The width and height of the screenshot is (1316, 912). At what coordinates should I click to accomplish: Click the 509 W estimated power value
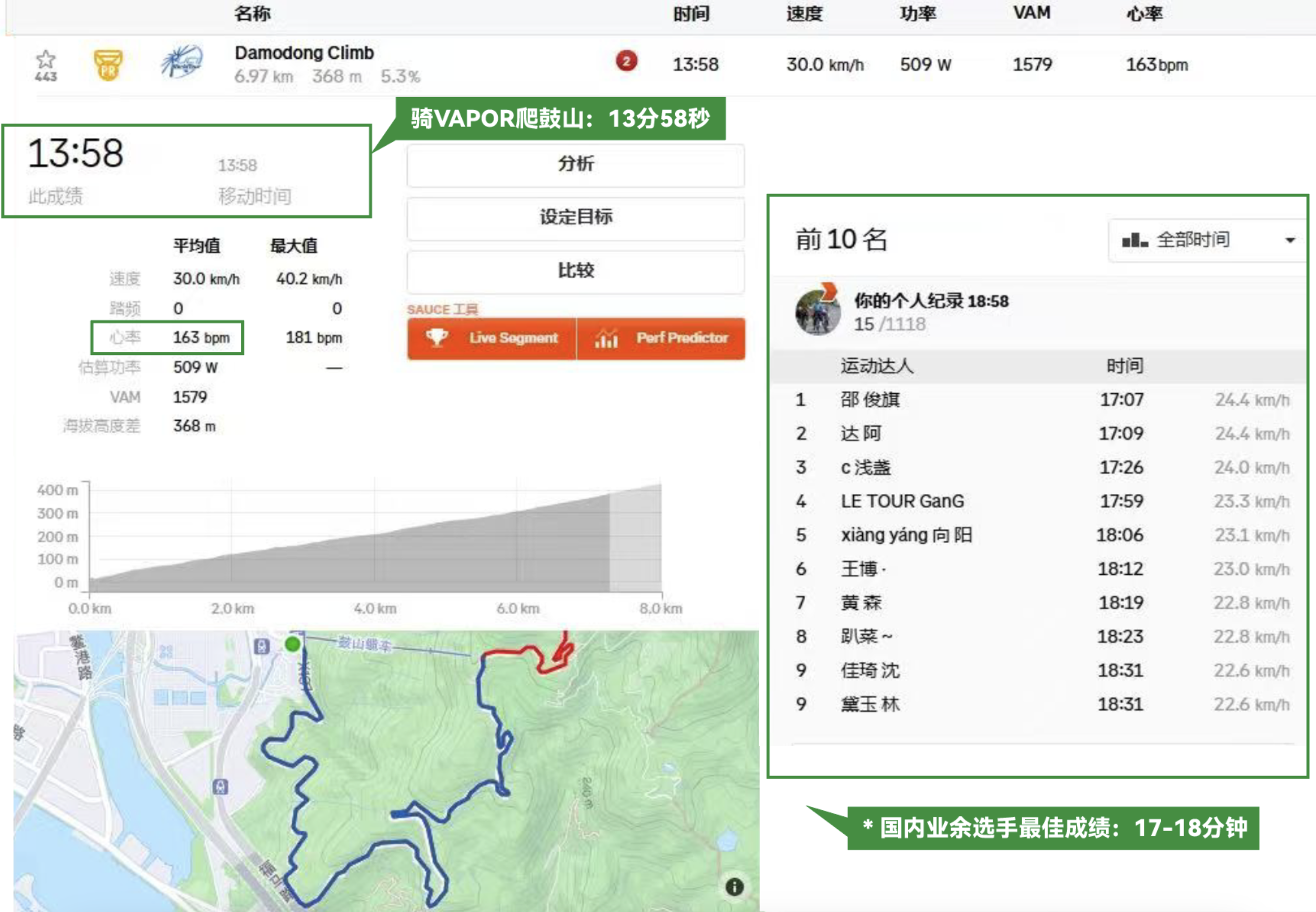click(x=196, y=367)
